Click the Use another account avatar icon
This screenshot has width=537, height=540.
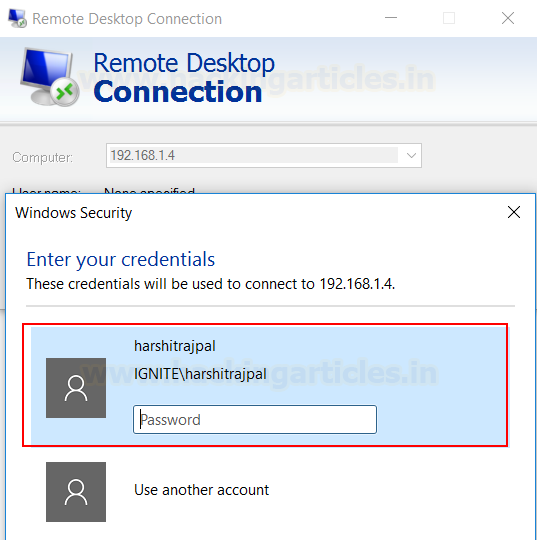(76, 492)
